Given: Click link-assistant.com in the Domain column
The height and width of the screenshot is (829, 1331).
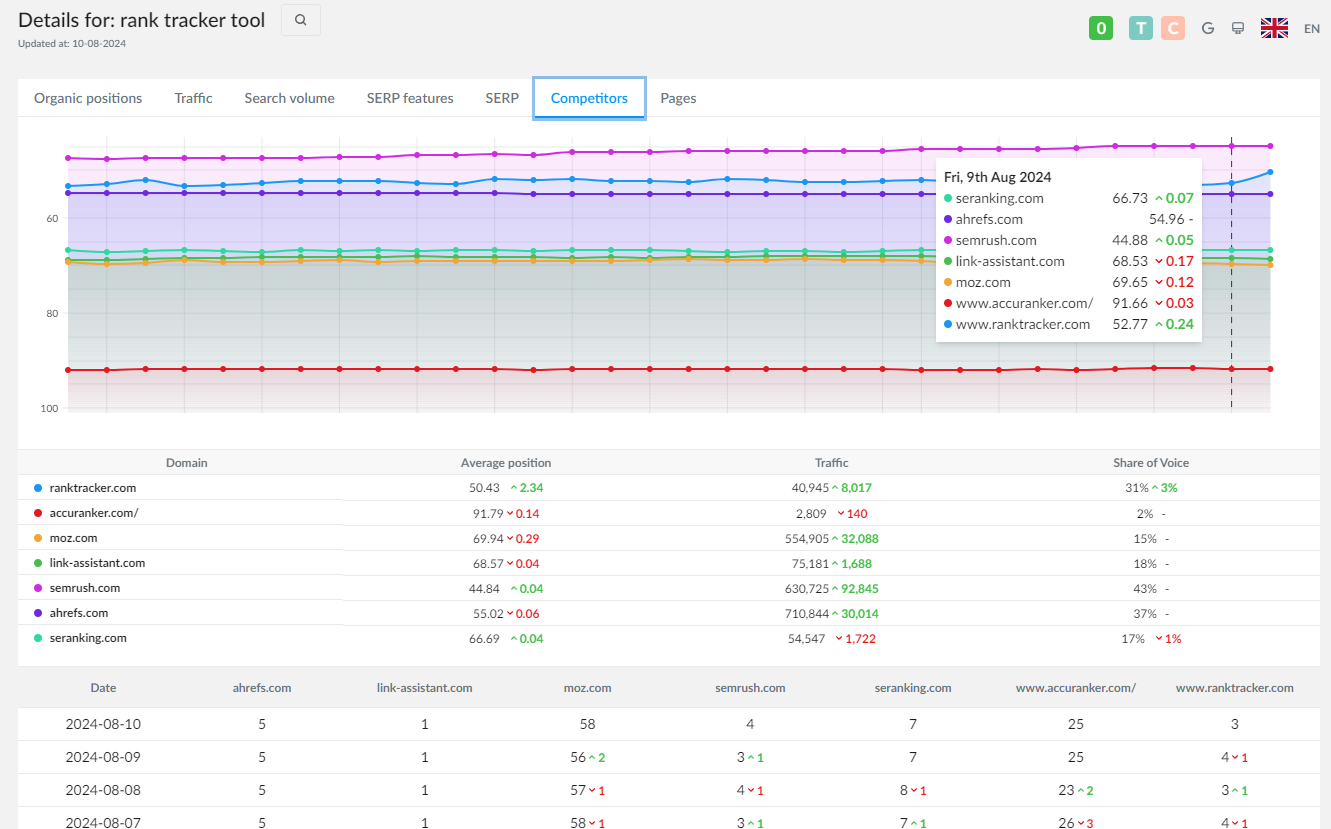Looking at the screenshot, I should click(x=98, y=563).
